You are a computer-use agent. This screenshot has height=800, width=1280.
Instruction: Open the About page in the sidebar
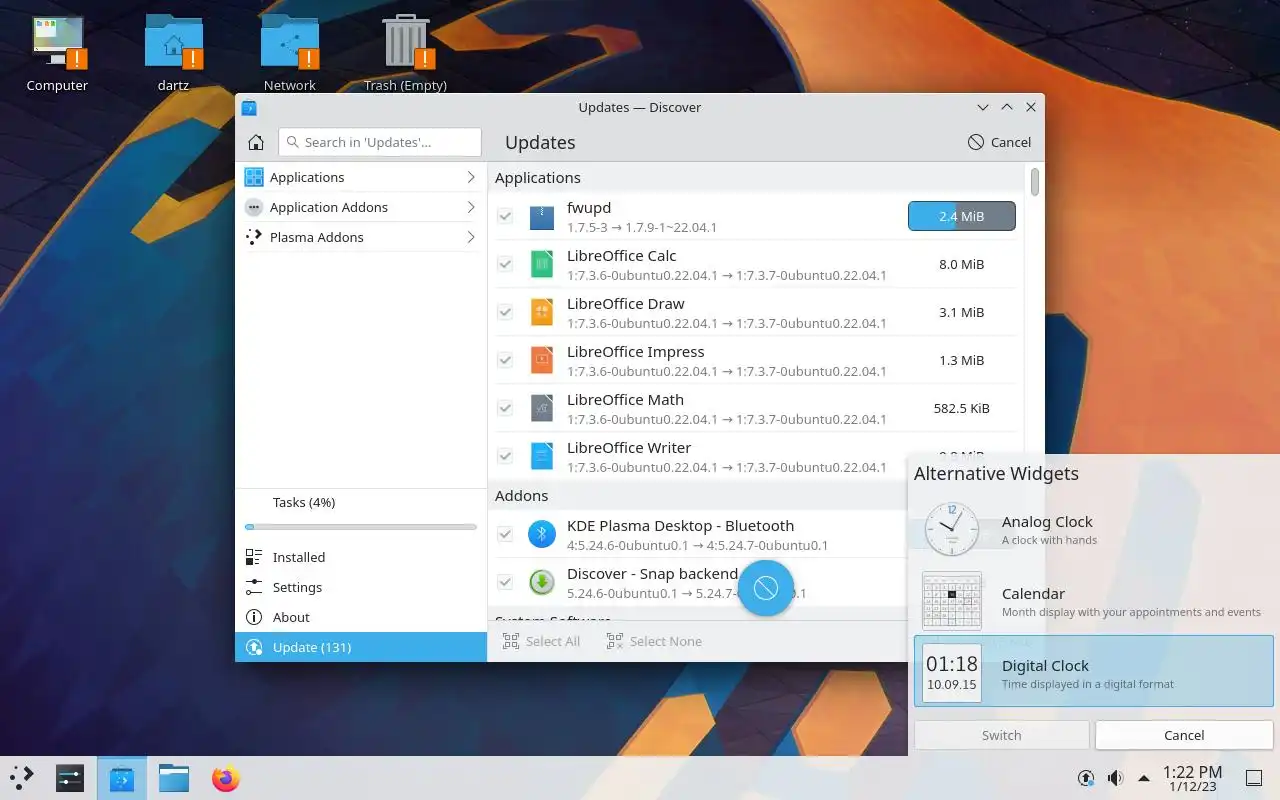[x=361, y=617]
